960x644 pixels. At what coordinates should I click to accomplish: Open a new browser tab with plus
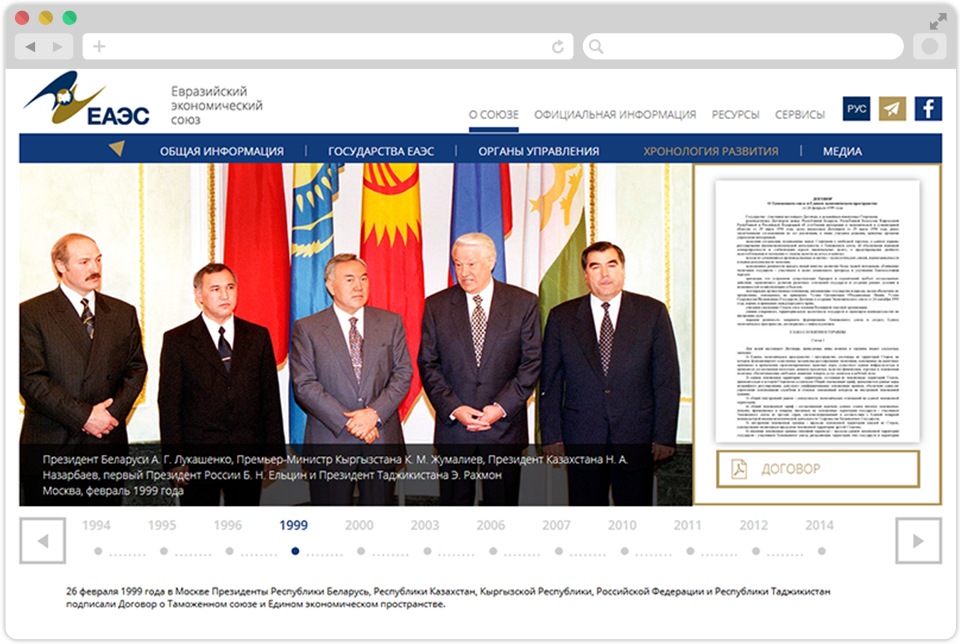tap(99, 47)
